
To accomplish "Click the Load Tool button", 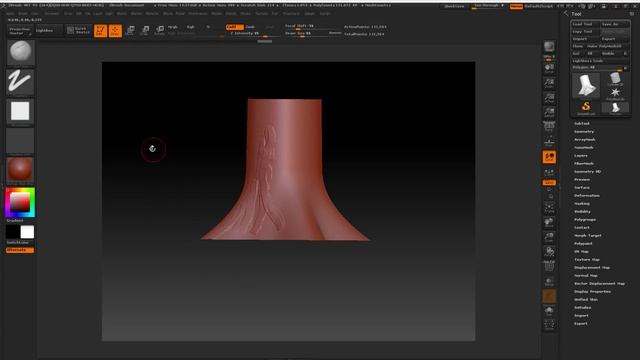I will point(585,24).
